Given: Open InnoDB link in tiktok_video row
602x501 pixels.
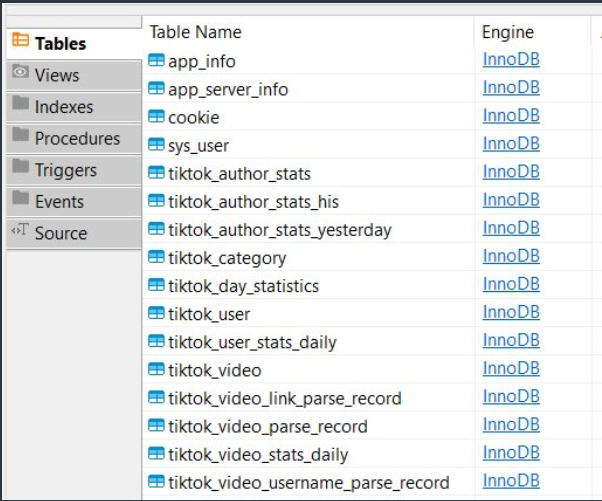Looking at the screenshot, I should pos(511,368).
